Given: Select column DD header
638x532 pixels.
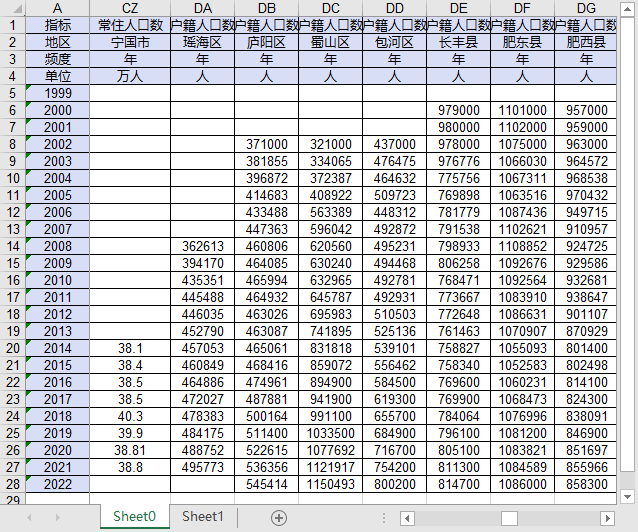Looking at the screenshot, I should pos(394,8).
